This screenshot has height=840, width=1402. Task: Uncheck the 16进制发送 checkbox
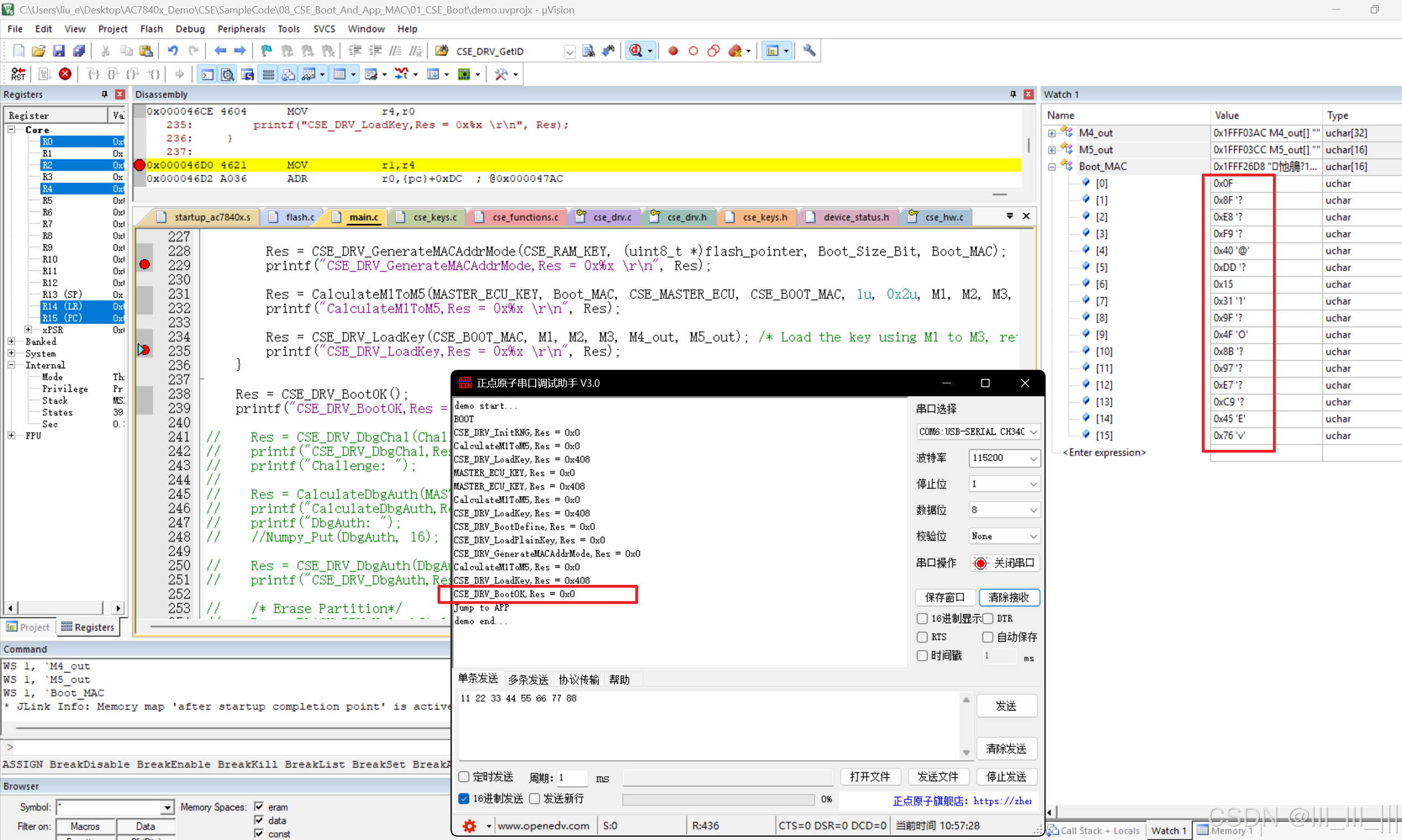tap(463, 798)
